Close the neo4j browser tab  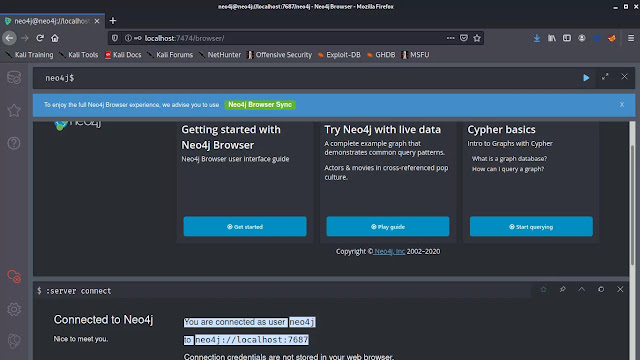coord(97,21)
